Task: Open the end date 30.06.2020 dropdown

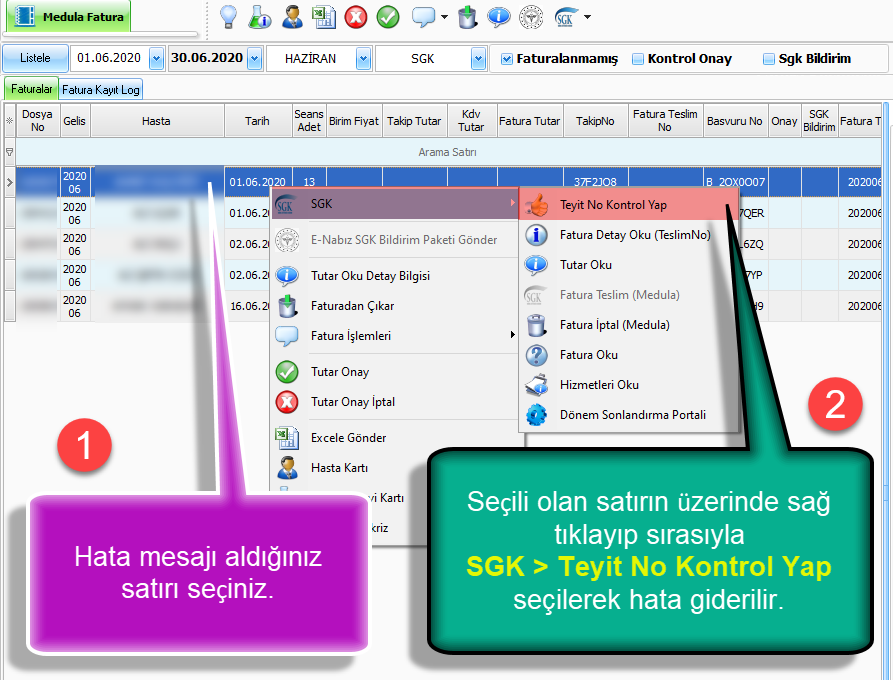Action: (x=255, y=58)
